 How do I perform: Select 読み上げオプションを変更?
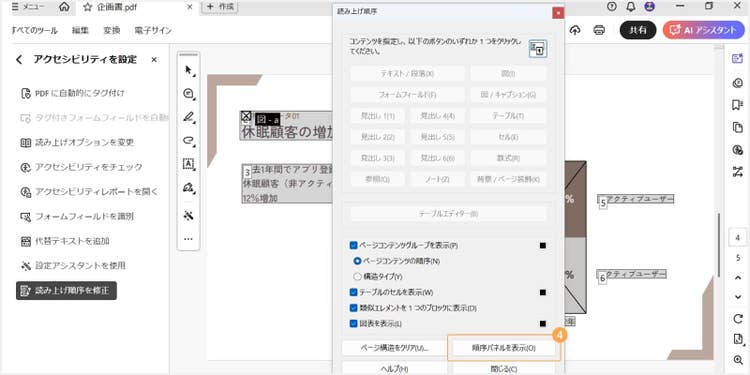(77, 143)
